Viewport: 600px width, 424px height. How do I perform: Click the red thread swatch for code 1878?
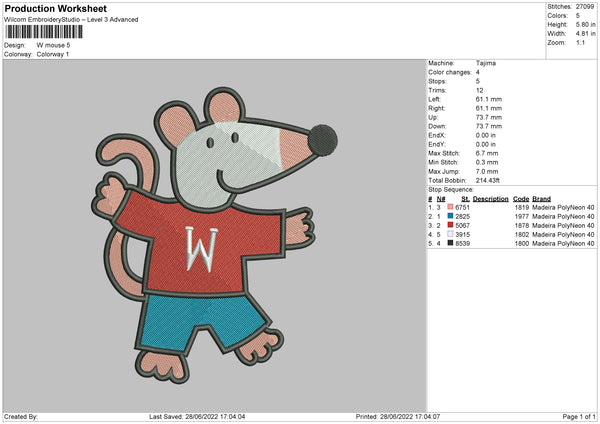tap(450, 225)
